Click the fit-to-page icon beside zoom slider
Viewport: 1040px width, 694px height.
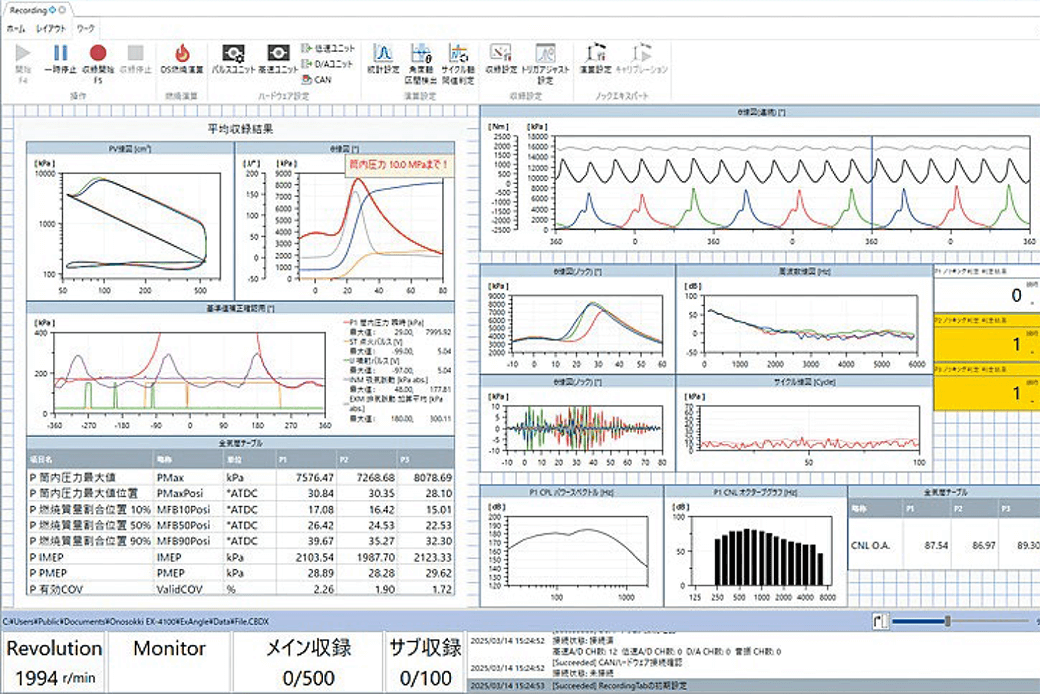(877, 621)
